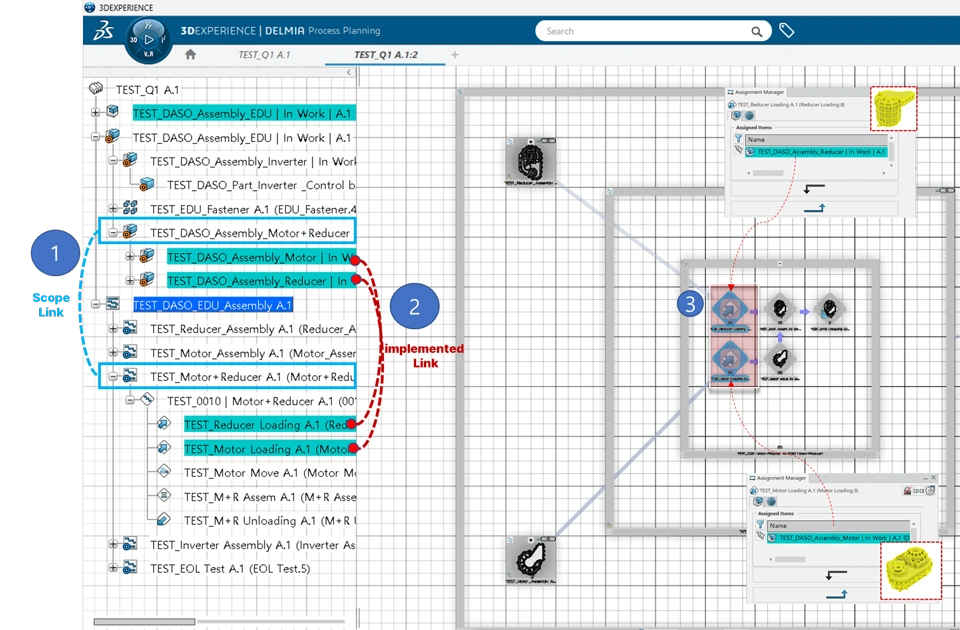
Task: Expand TEST_DASO_Assembly_Reducer node
Action: pos(130,280)
